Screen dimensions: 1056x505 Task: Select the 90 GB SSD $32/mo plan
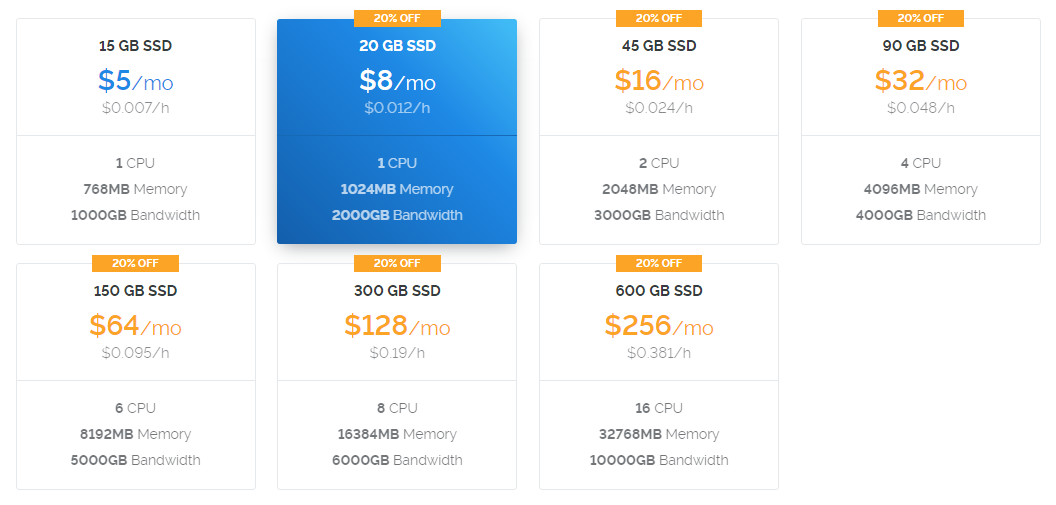point(921,131)
